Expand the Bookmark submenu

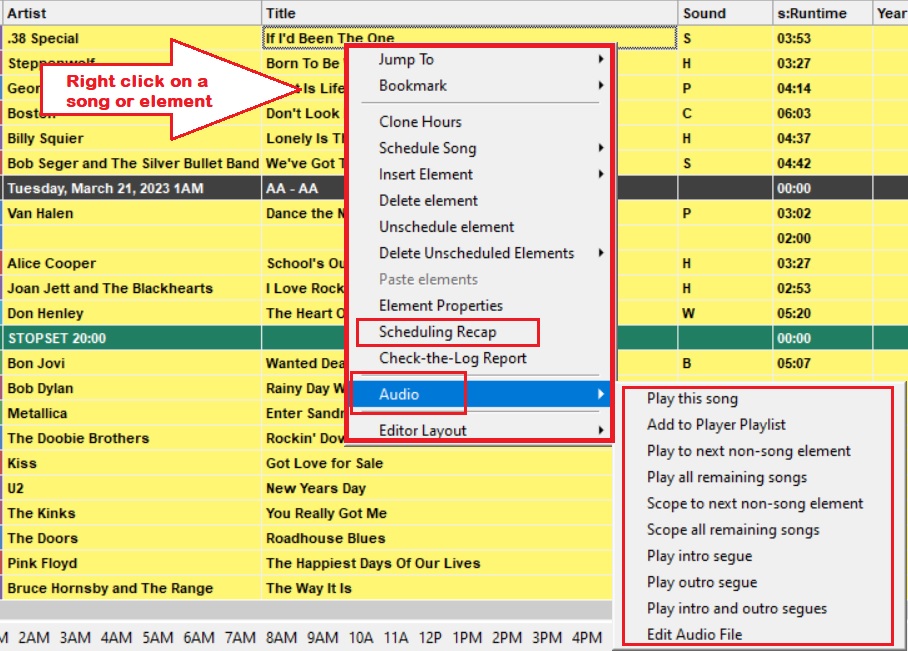tap(412, 86)
